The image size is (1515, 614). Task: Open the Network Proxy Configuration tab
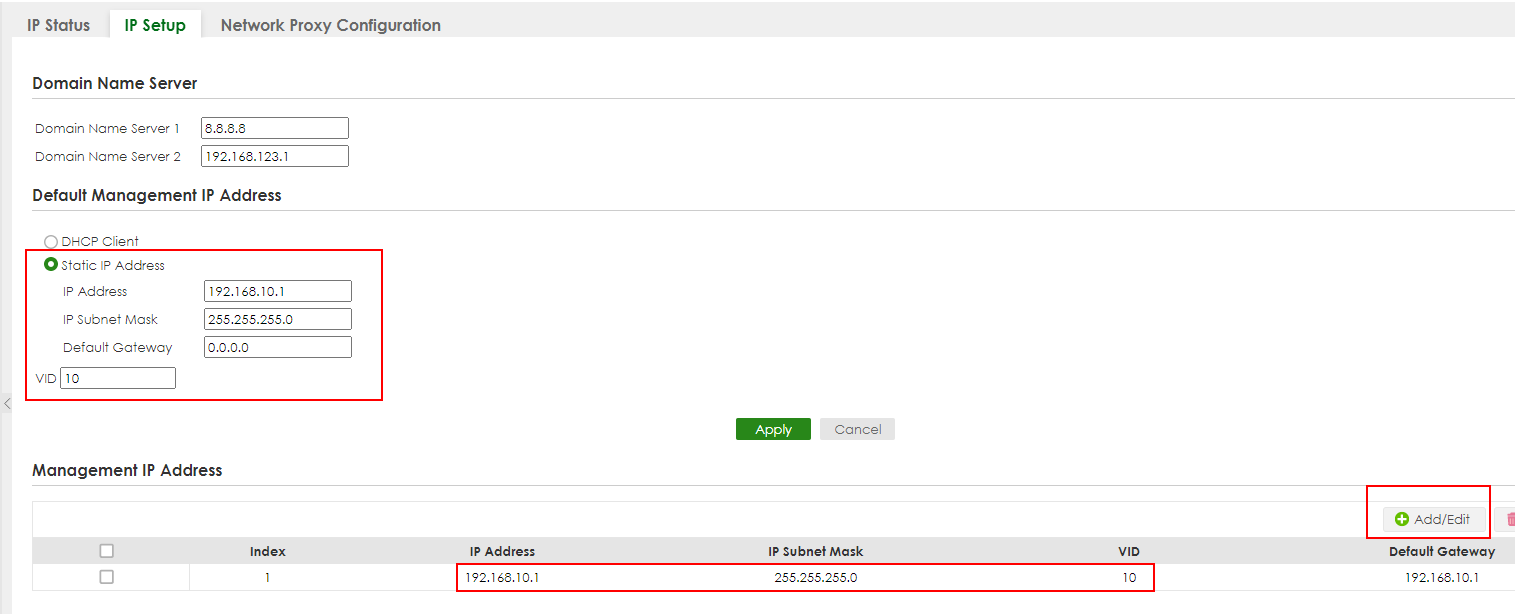click(x=330, y=25)
